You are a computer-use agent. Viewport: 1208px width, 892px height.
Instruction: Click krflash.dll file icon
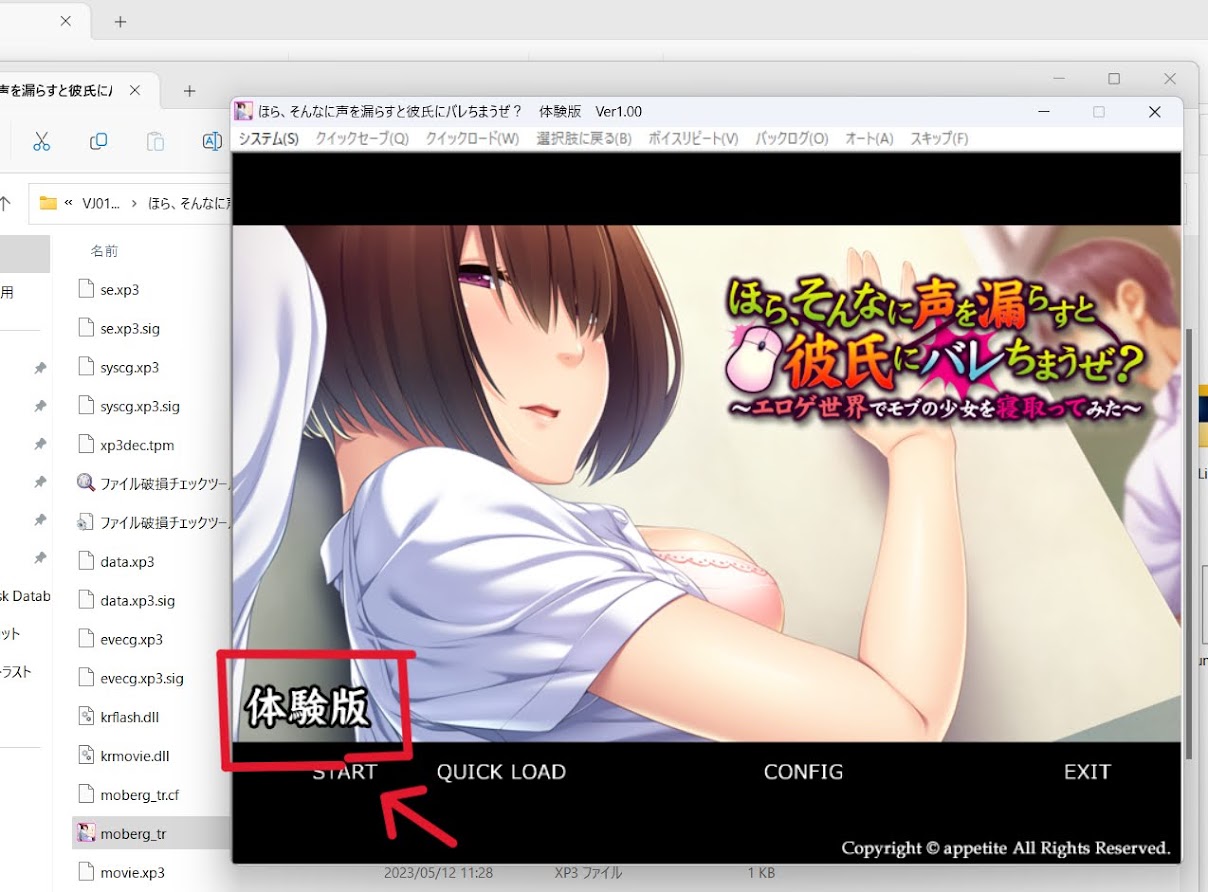(86, 717)
